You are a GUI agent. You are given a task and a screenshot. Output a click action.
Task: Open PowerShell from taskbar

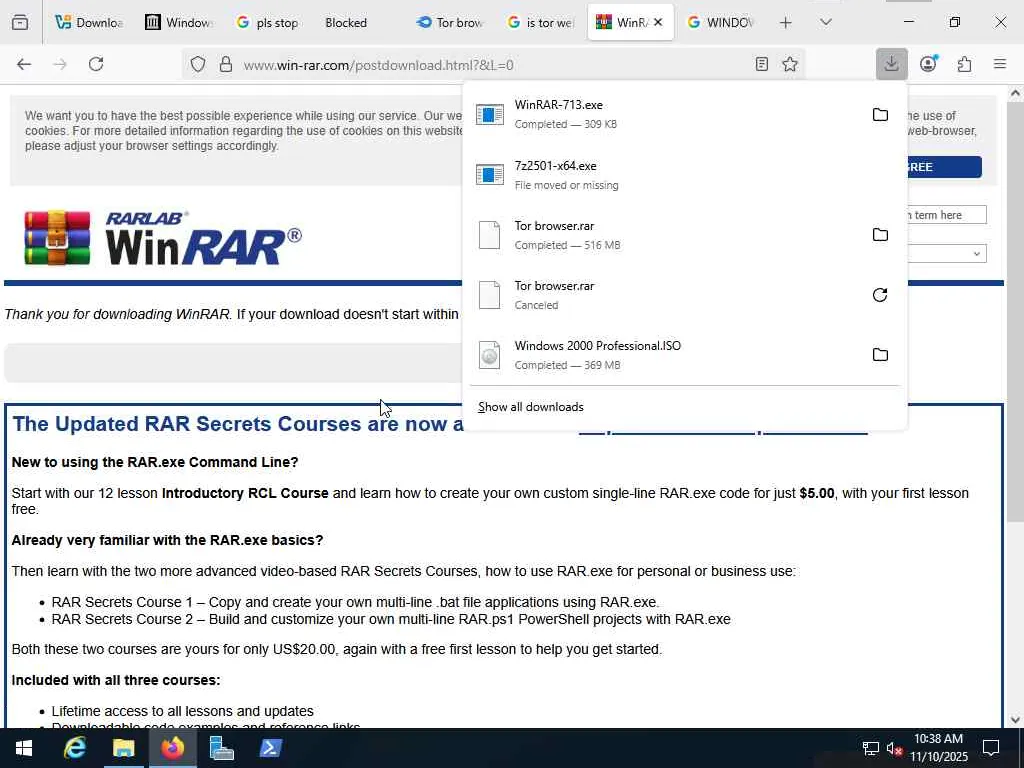(270, 748)
